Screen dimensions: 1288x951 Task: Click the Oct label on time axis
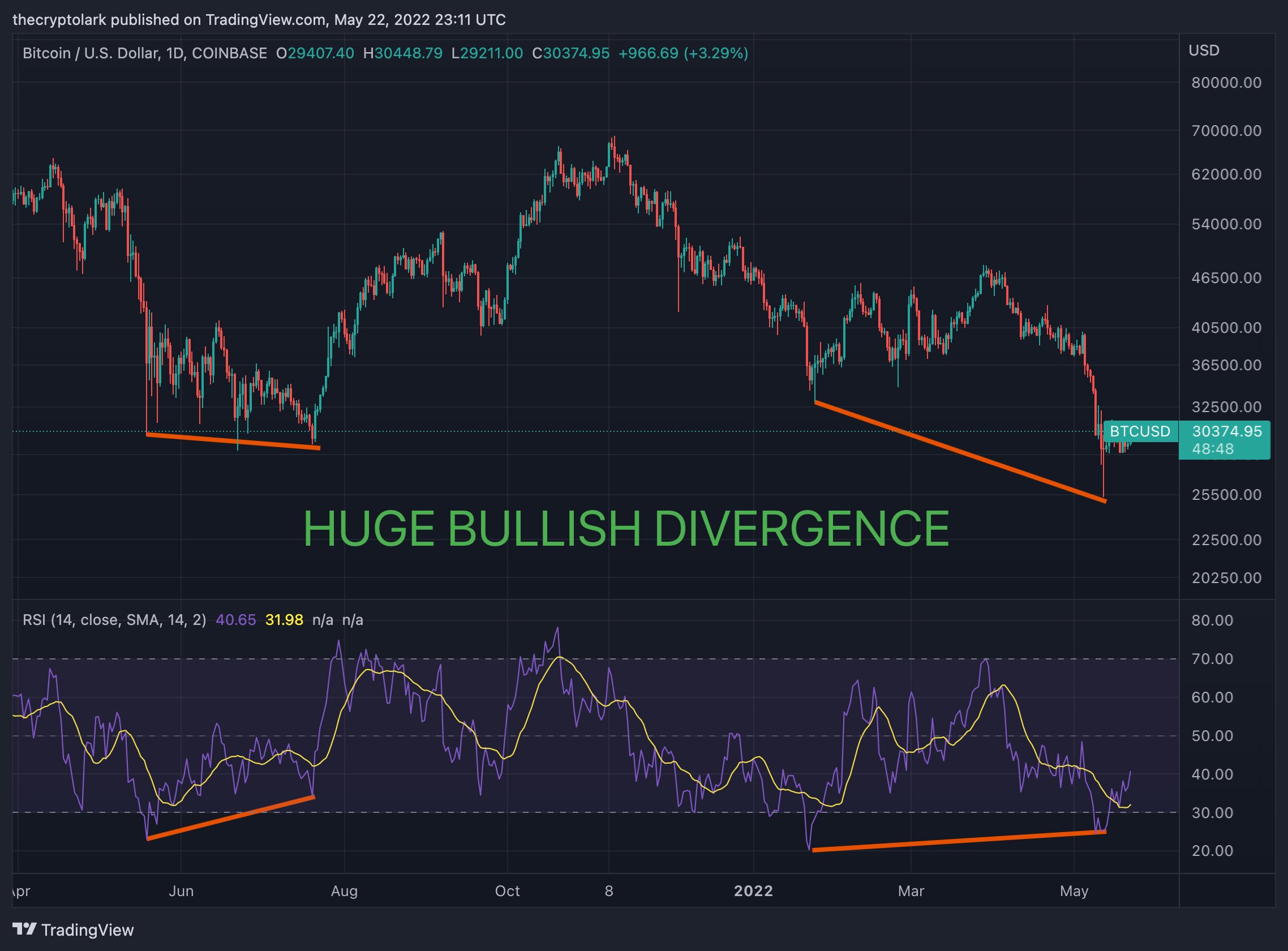coord(507,890)
